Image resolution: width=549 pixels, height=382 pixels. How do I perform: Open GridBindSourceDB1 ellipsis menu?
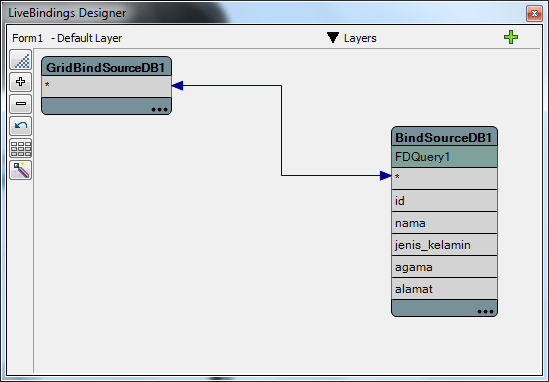click(159, 110)
